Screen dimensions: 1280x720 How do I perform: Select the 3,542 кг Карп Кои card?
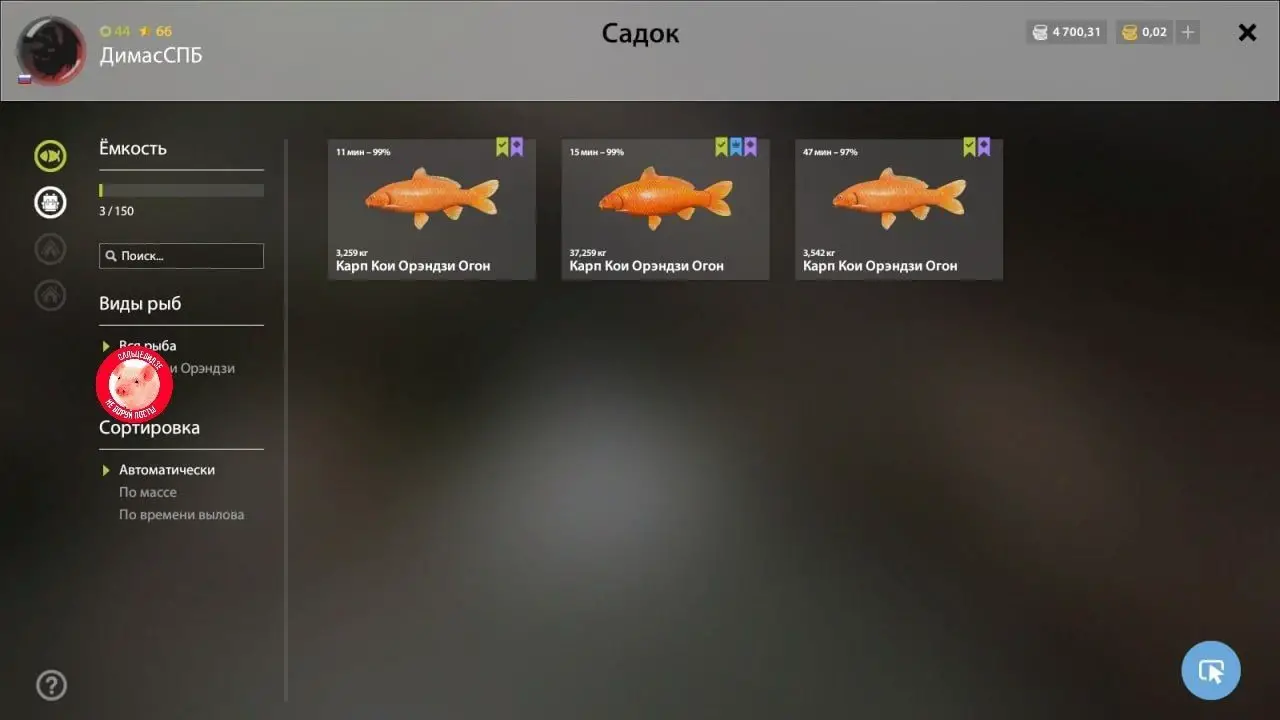pyautogui.click(x=899, y=209)
